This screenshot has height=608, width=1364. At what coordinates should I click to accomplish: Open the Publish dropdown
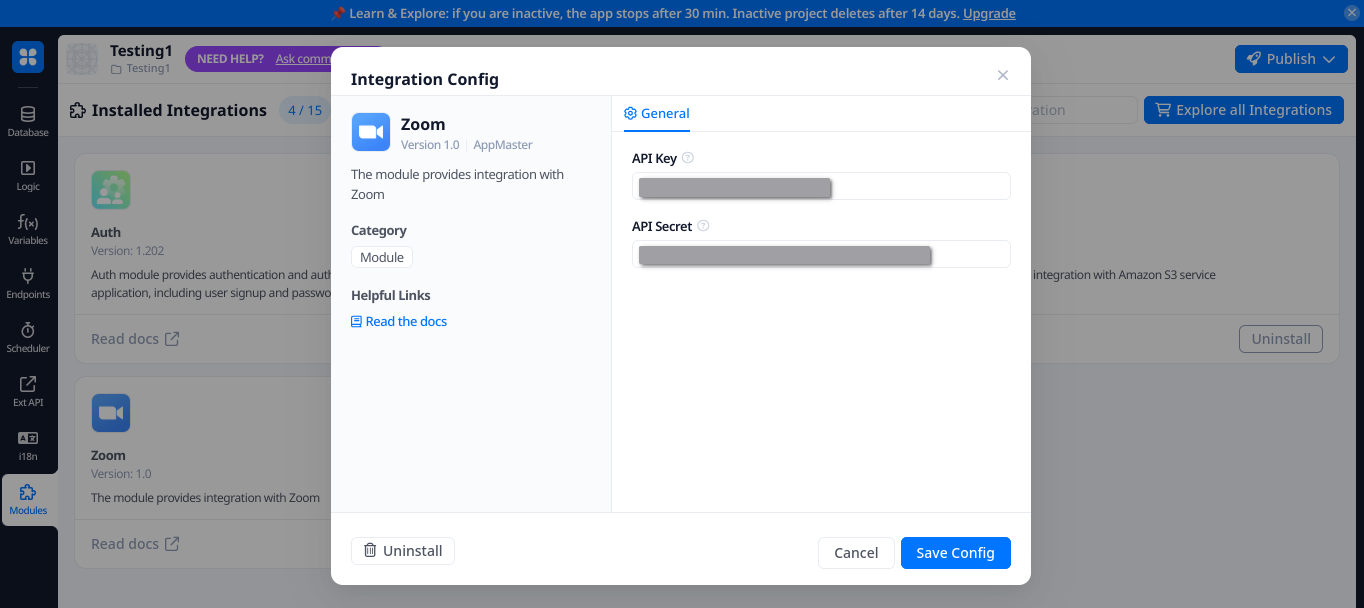1291,59
